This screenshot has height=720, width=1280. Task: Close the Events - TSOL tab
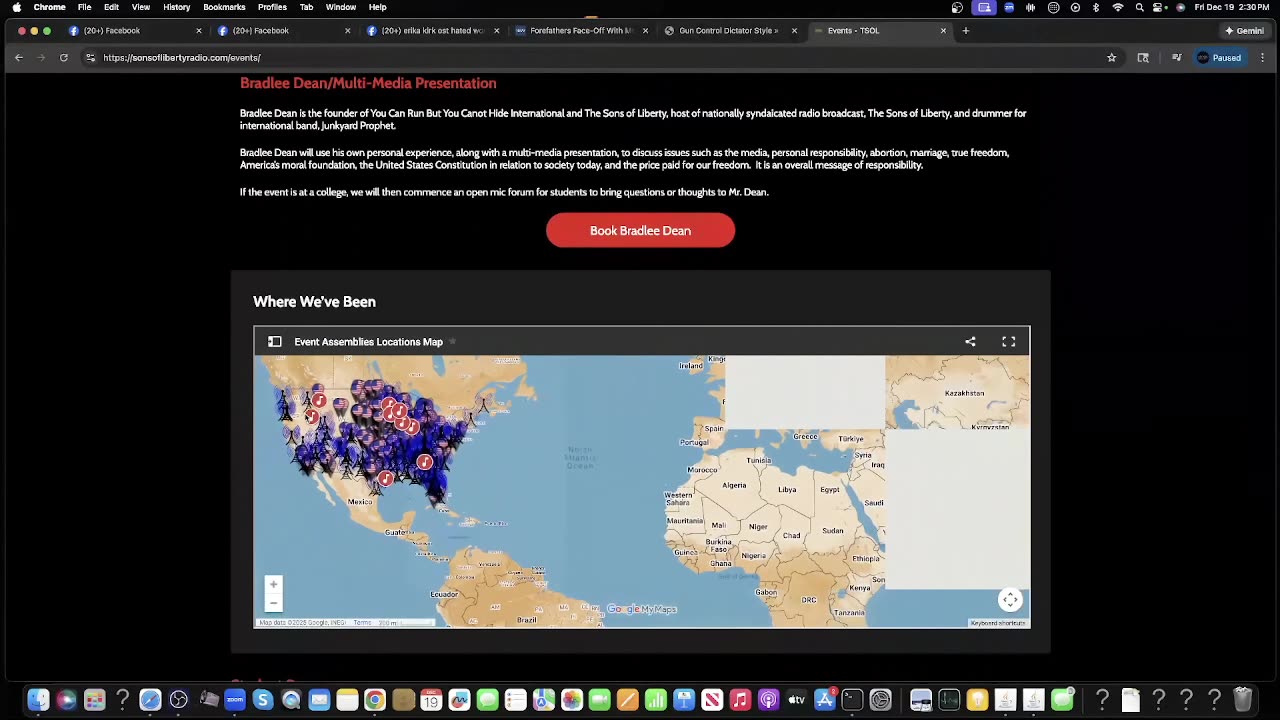[943, 31]
